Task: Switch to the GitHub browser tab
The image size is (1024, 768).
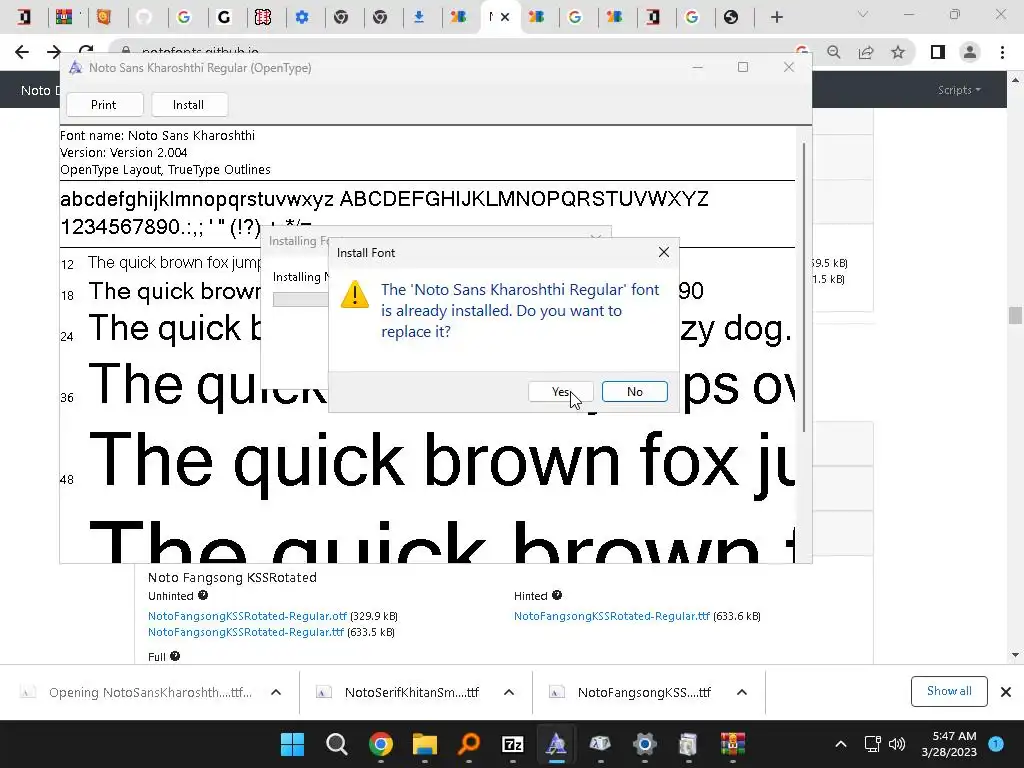Action: [144, 17]
